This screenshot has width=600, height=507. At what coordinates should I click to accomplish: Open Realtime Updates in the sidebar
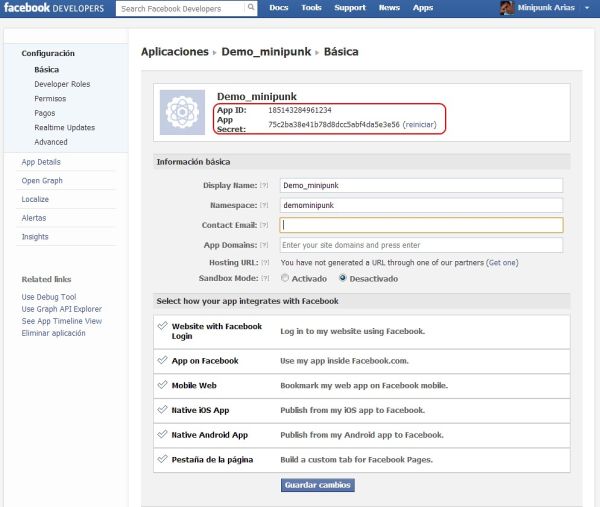click(65, 127)
